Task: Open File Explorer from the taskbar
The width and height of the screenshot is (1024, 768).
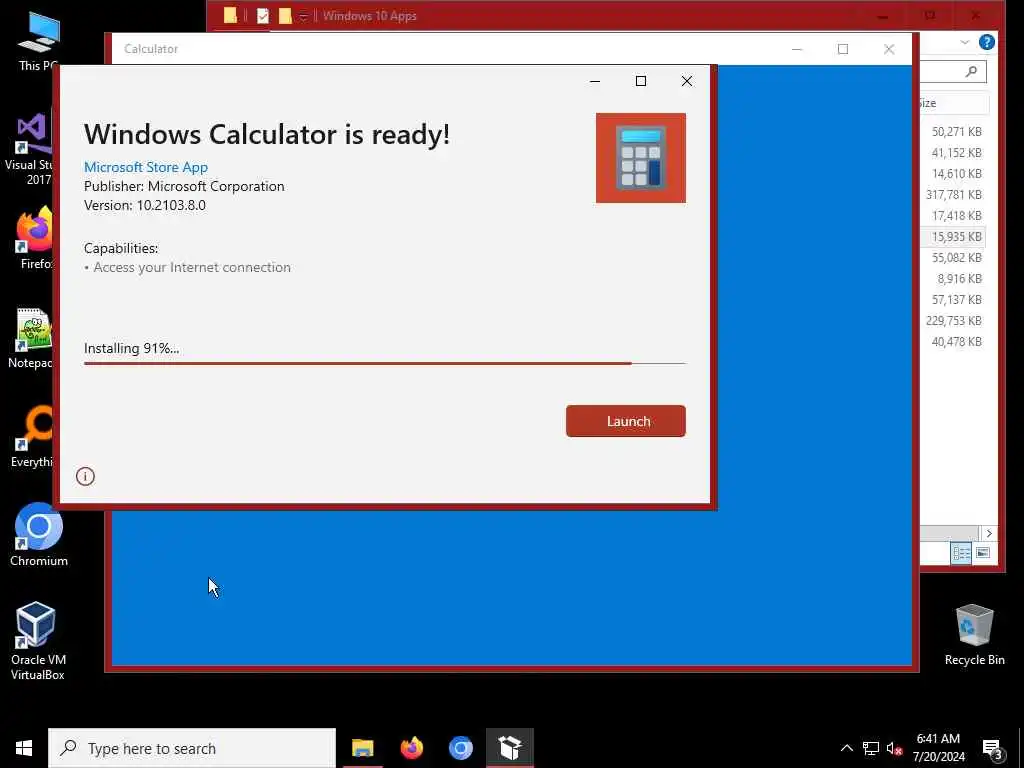Action: (362, 748)
